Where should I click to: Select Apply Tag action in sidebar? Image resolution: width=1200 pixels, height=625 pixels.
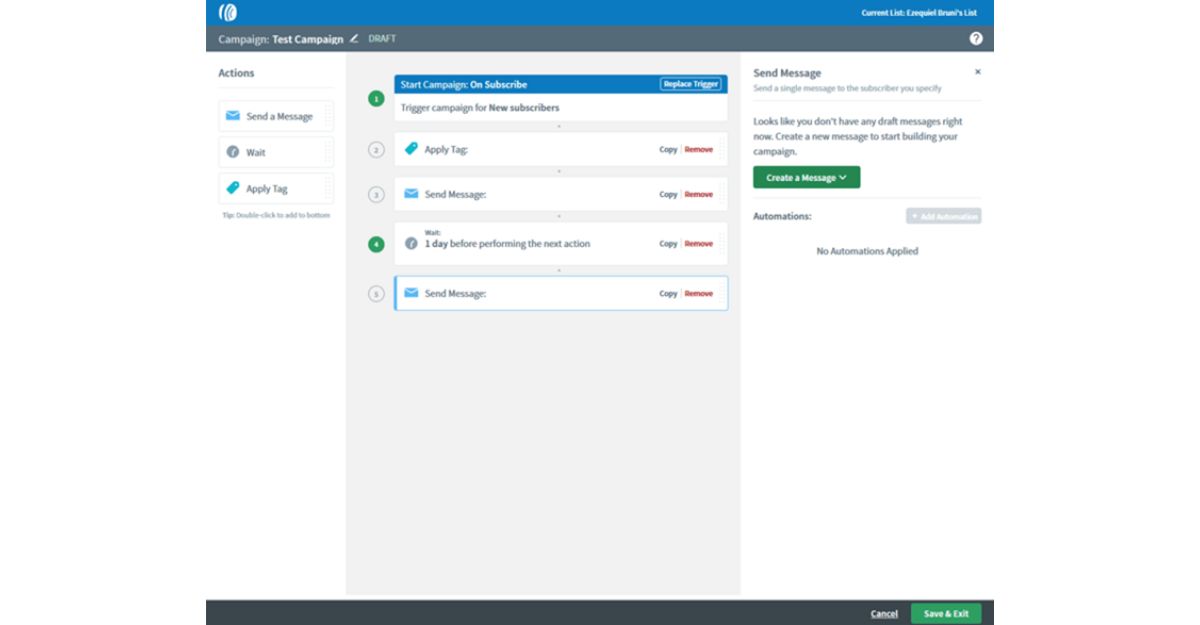tap(276, 188)
